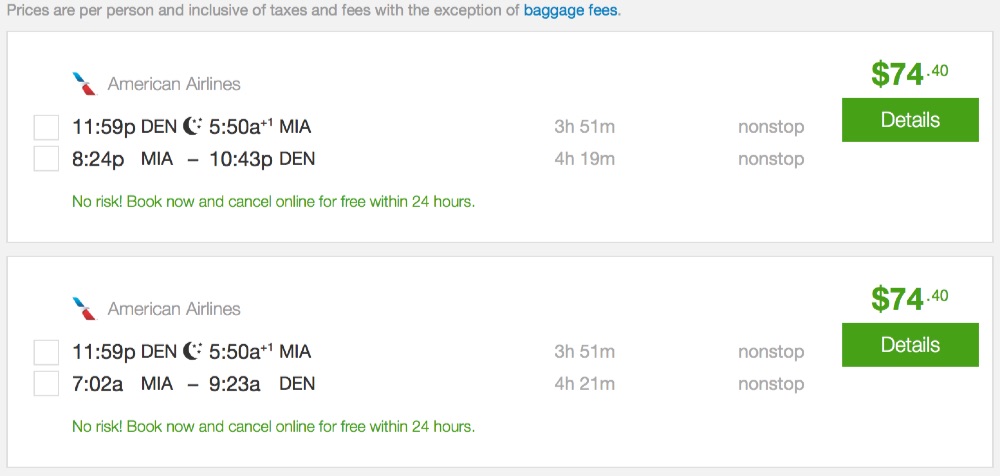The height and width of the screenshot is (476, 1000).
Task: Select the 4h 21m flight duration
Action: coord(584,384)
